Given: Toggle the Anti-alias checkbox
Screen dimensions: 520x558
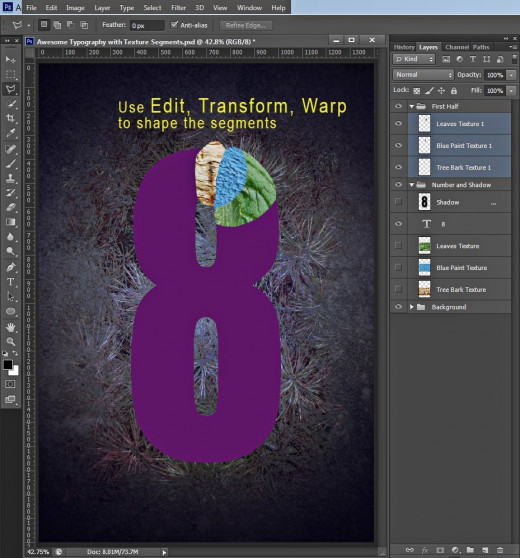Looking at the screenshot, I should tap(174, 25).
